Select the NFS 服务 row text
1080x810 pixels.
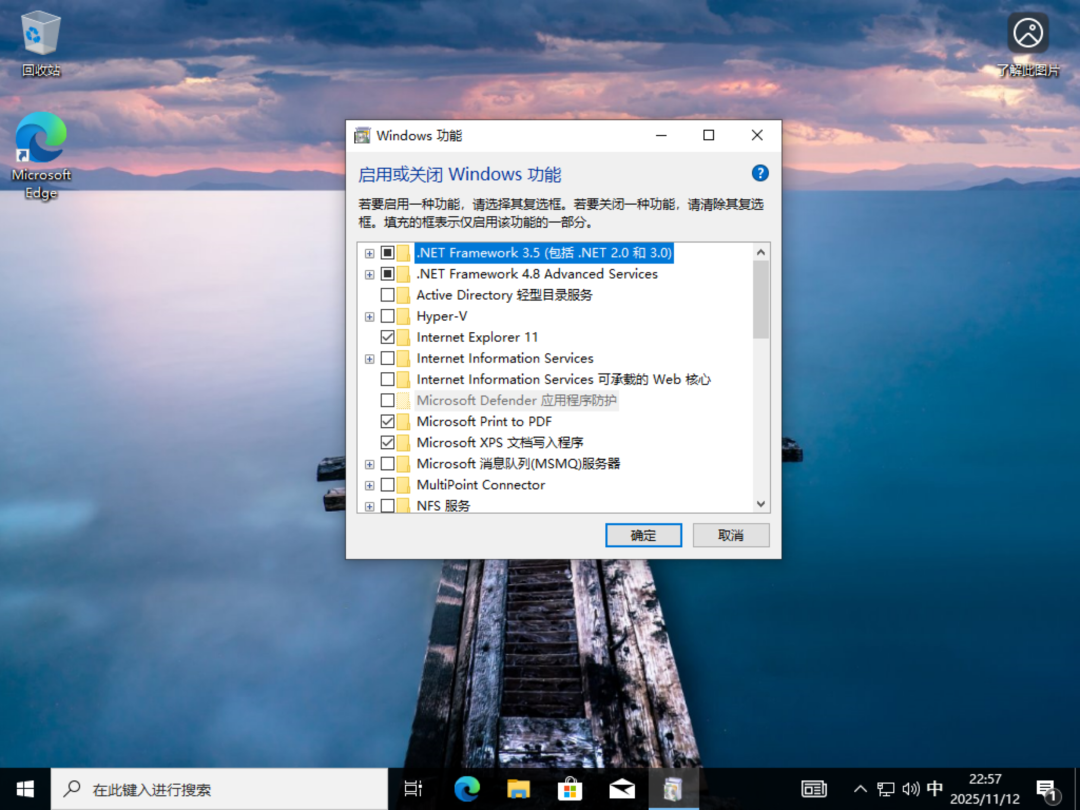click(x=443, y=506)
